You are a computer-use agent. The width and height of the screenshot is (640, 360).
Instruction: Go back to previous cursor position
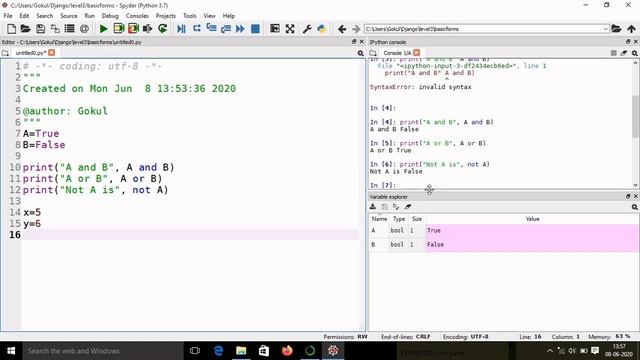click(342, 29)
